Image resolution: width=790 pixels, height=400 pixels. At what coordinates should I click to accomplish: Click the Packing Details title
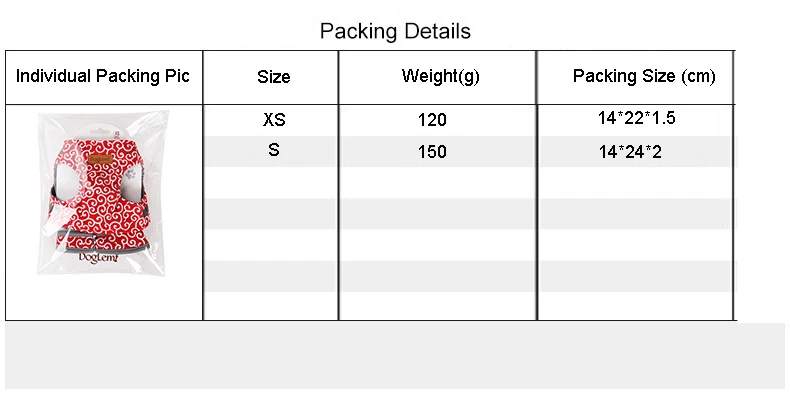click(395, 31)
